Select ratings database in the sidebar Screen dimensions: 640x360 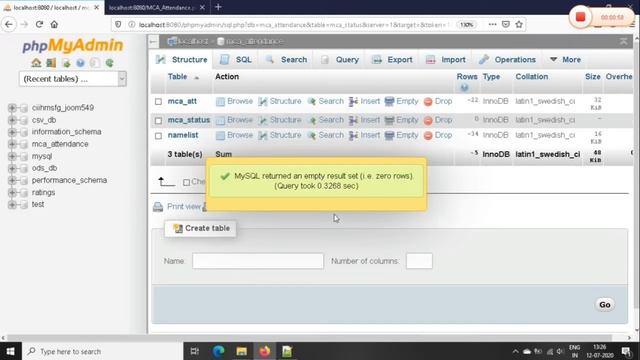[x=43, y=192]
